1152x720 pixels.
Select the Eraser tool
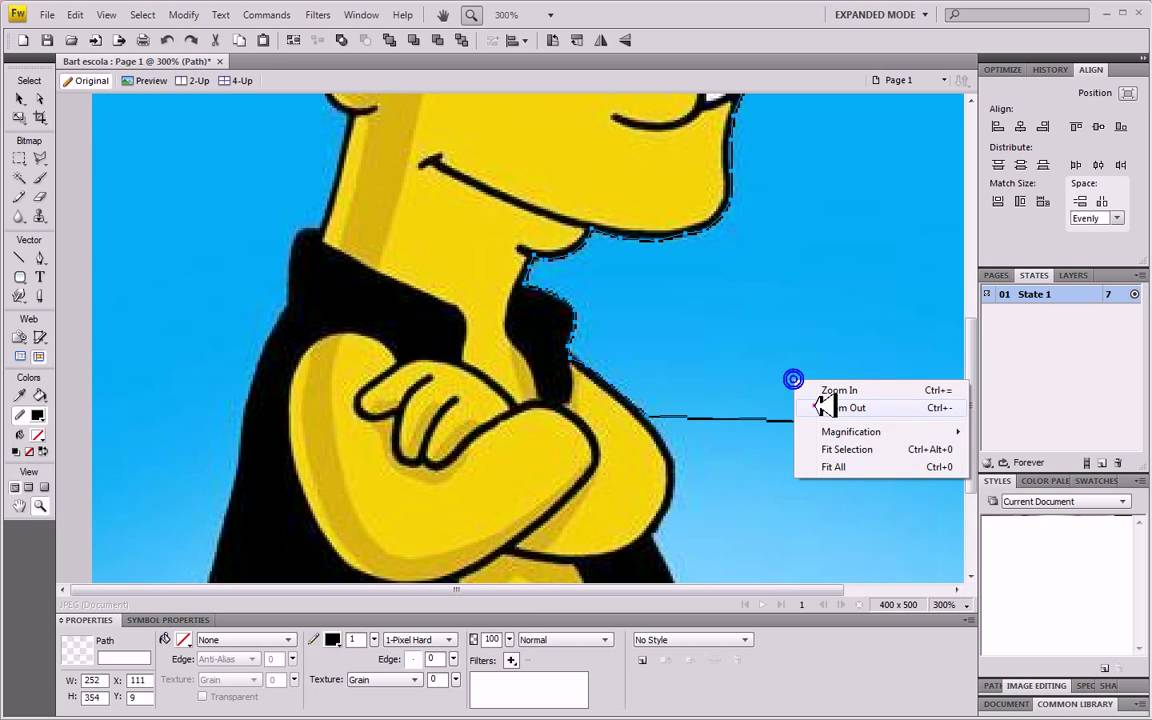coord(40,197)
